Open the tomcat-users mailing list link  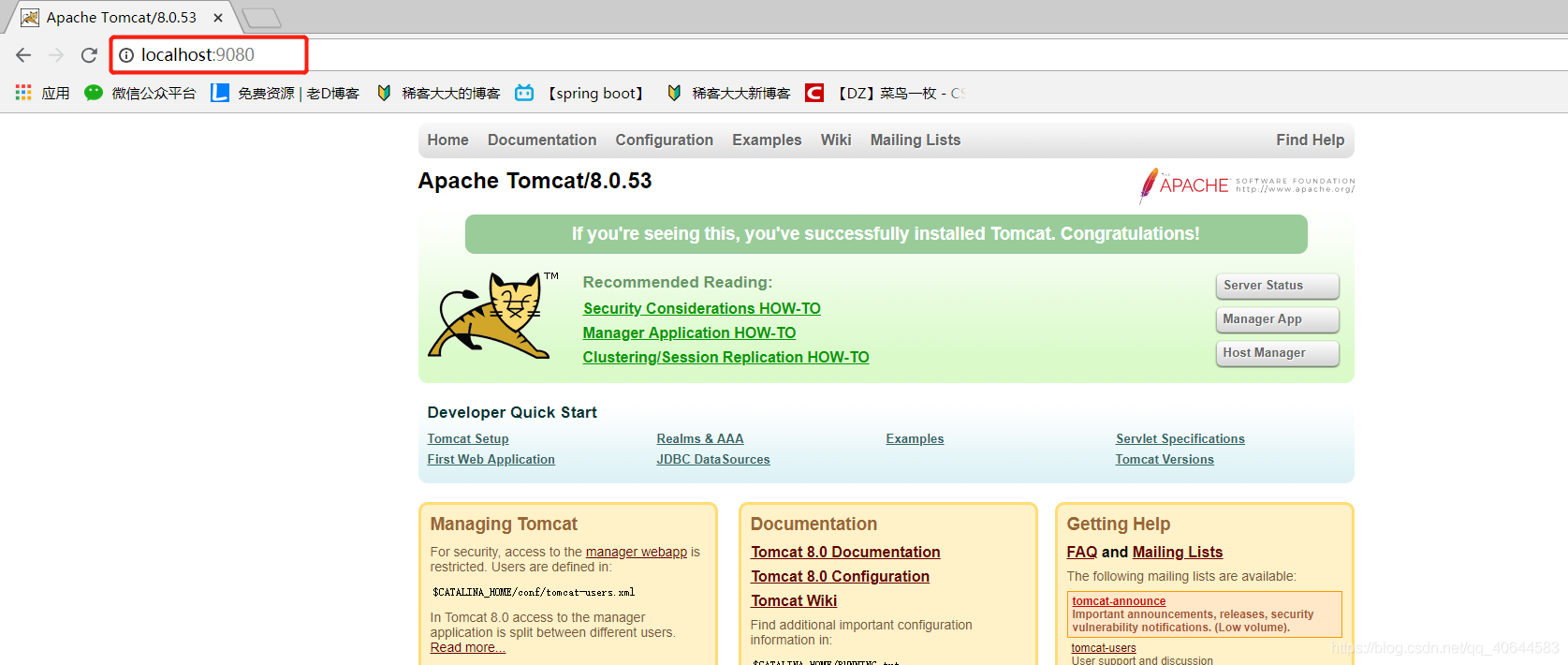coord(1104,648)
